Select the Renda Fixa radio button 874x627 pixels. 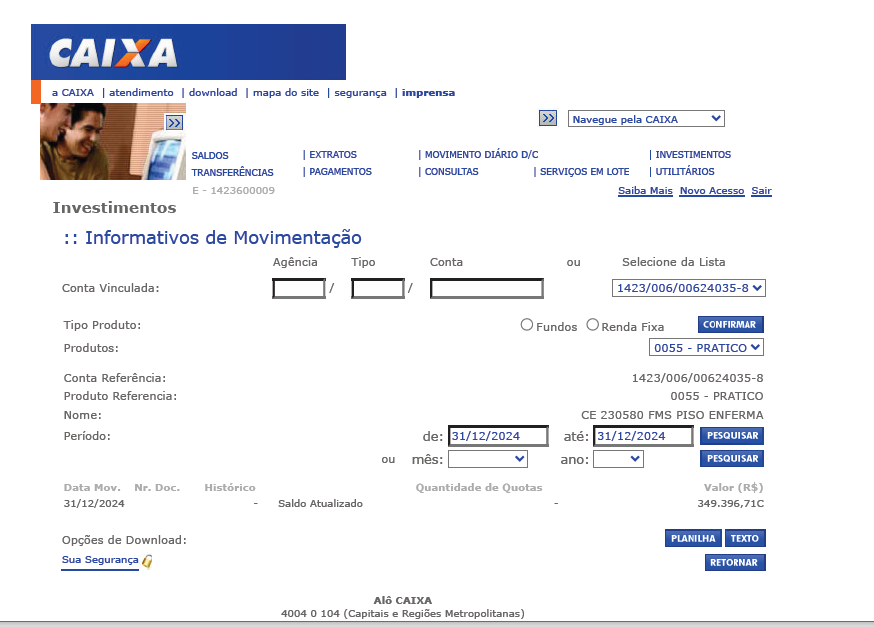point(593,325)
